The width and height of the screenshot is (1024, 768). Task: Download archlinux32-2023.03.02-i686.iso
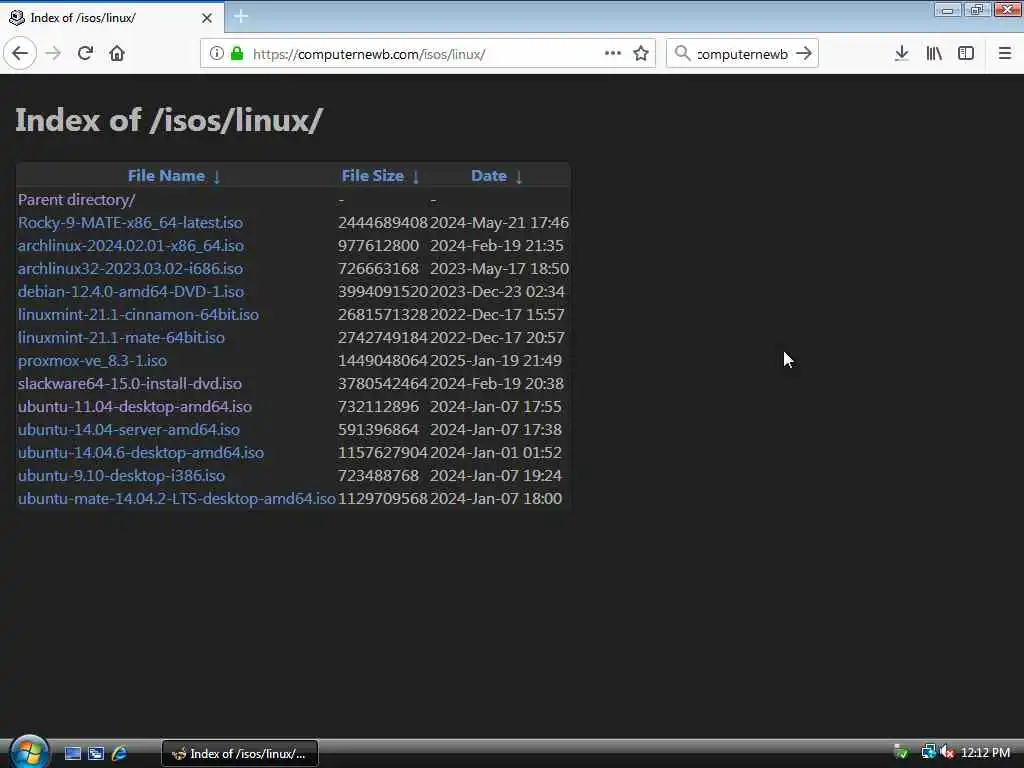[x=130, y=268]
